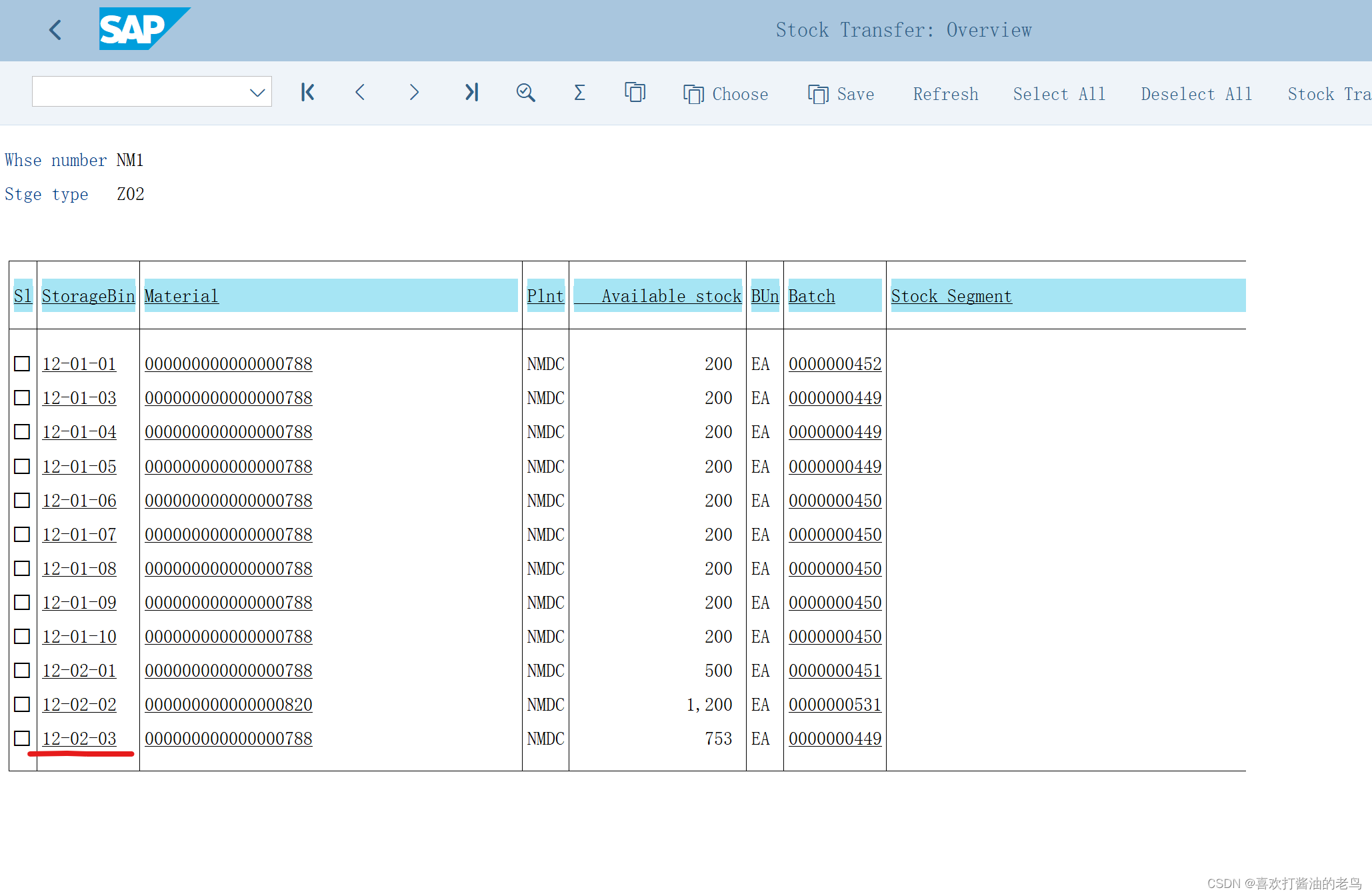
Task: Open batch 0000000531 details
Action: click(x=835, y=704)
